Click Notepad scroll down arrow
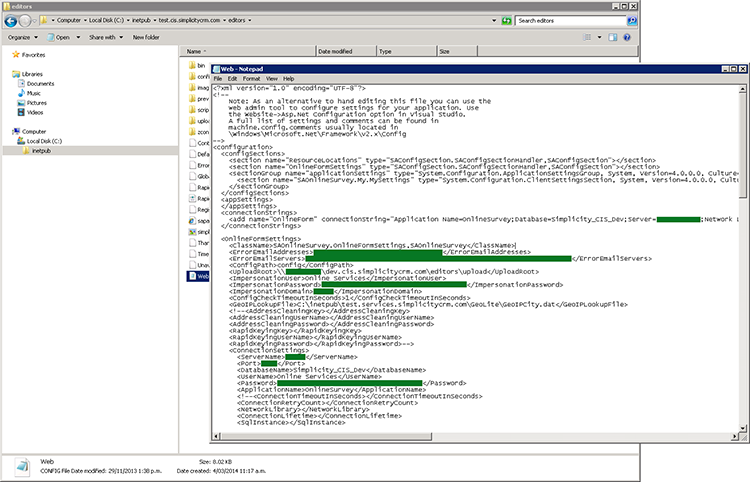The width and height of the screenshot is (750, 482). pyautogui.click(x=742, y=428)
